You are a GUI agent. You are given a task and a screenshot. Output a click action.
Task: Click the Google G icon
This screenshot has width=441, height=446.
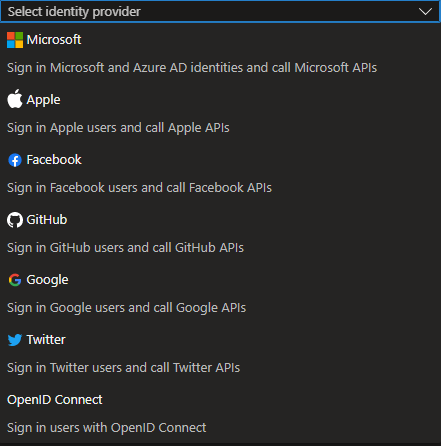tap(15, 280)
